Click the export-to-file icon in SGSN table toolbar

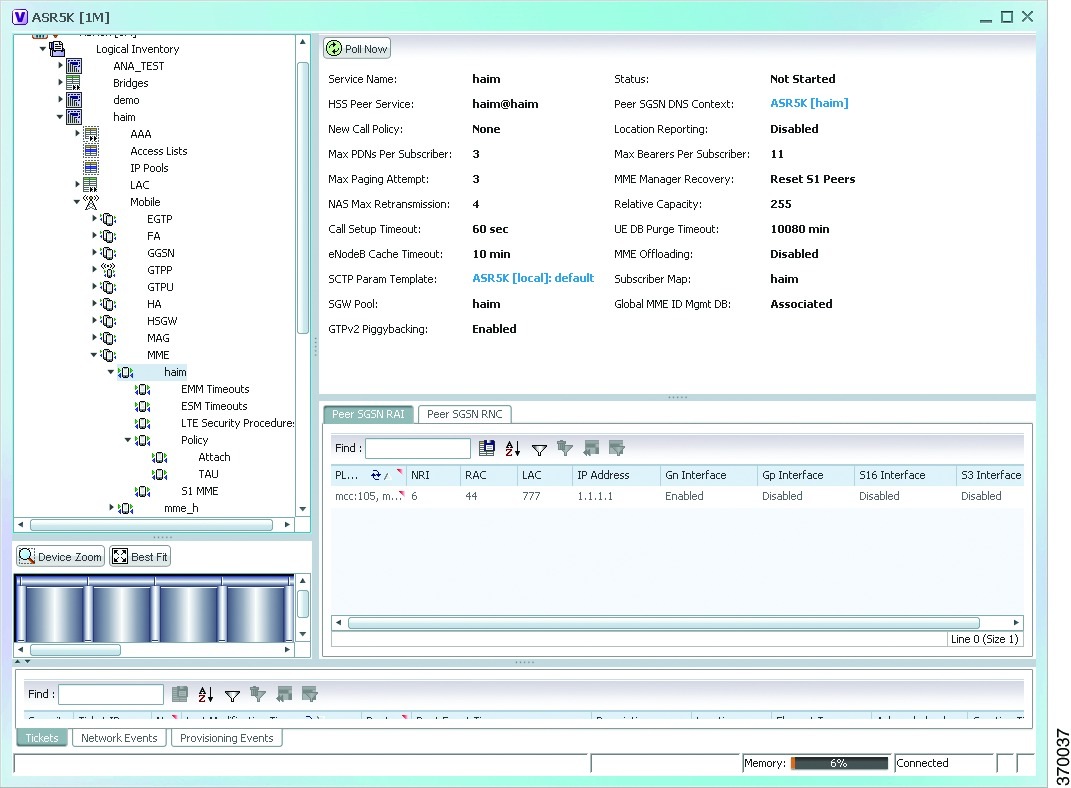pos(487,448)
